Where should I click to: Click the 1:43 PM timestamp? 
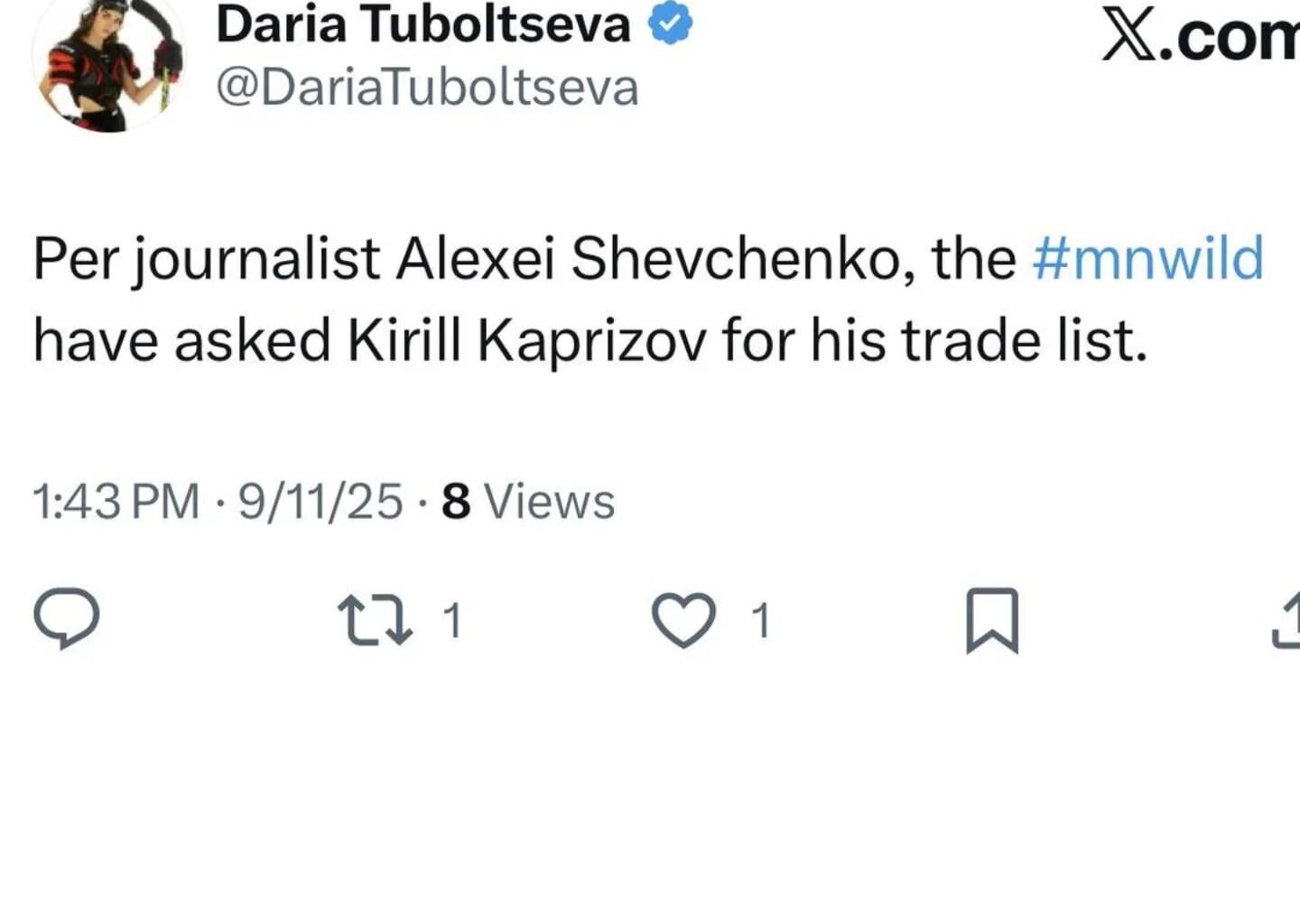point(116,502)
